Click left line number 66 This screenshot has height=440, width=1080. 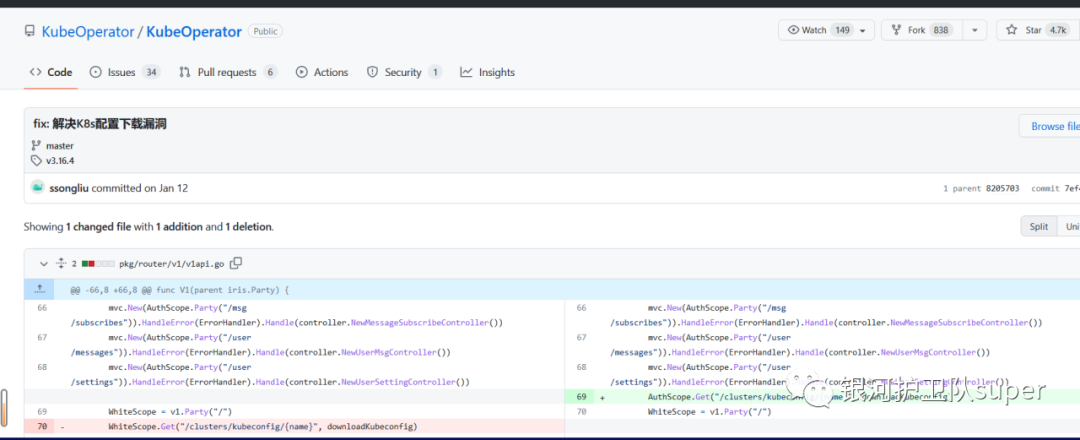pyautogui.click(x=42, y=308)
